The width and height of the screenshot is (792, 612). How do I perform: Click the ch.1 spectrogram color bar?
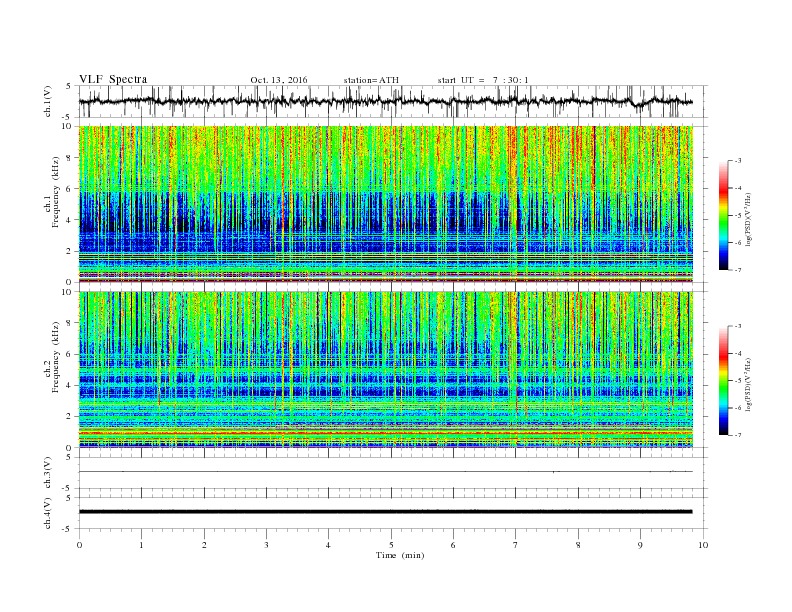[723, 215]
